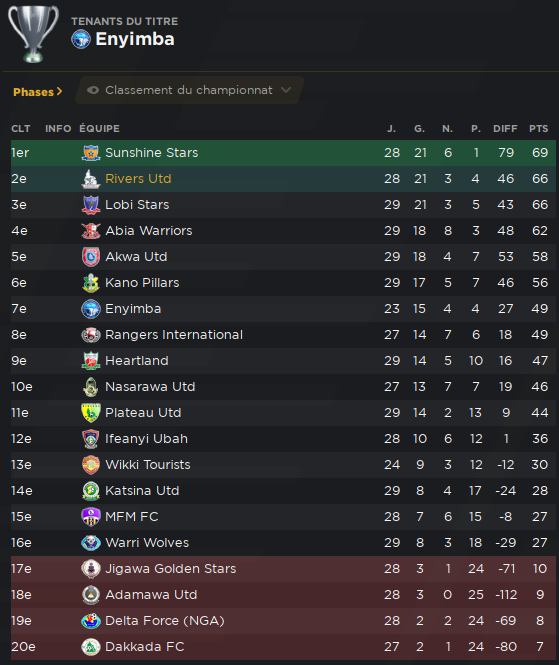This screenshot has width=559, height=665.
Task: Expand the dropdown chevron arrow next to Classement
Action: [x=286, y=90]
